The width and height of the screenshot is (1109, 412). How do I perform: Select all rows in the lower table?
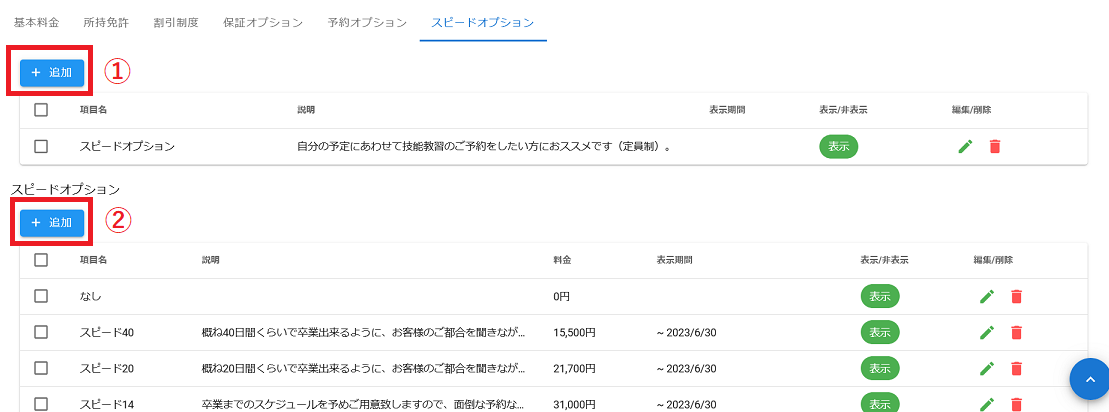(x=41, y=260)
